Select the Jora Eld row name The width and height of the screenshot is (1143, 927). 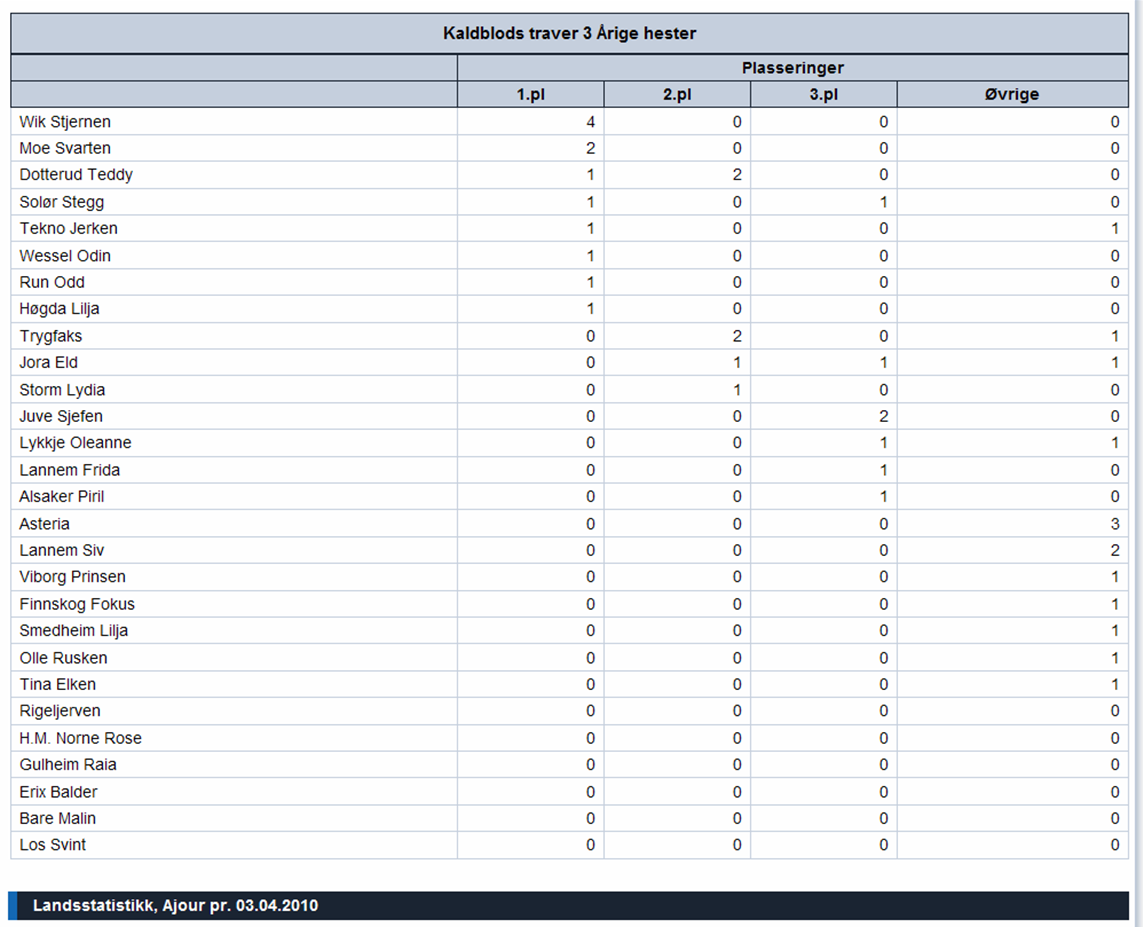pos(48,362)
